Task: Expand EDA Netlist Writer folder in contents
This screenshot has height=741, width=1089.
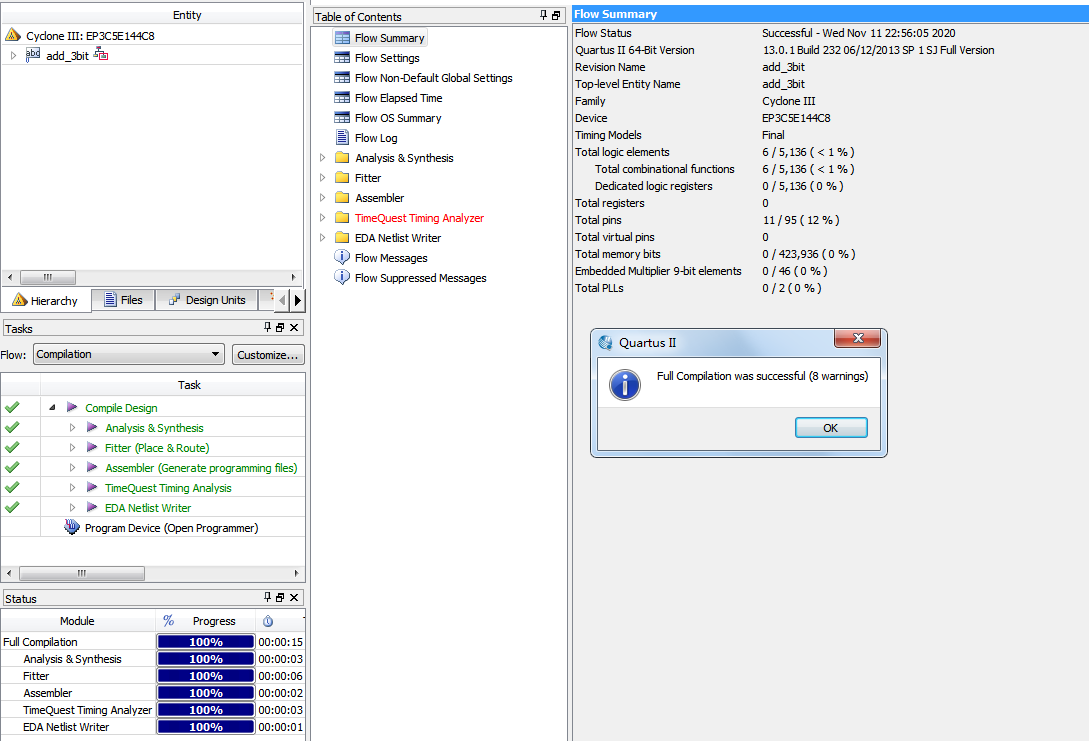Action: (322, 238)
